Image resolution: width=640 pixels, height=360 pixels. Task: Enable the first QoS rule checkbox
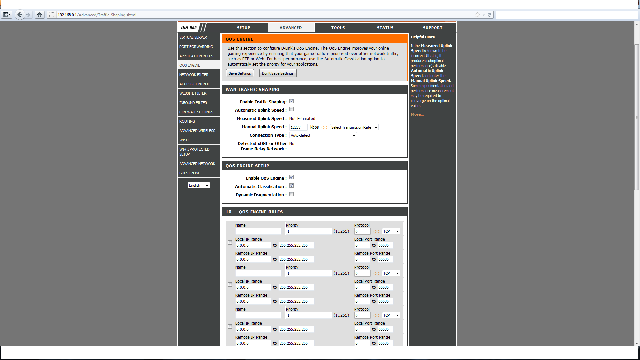pyautogui.click(x=230, y=242)
